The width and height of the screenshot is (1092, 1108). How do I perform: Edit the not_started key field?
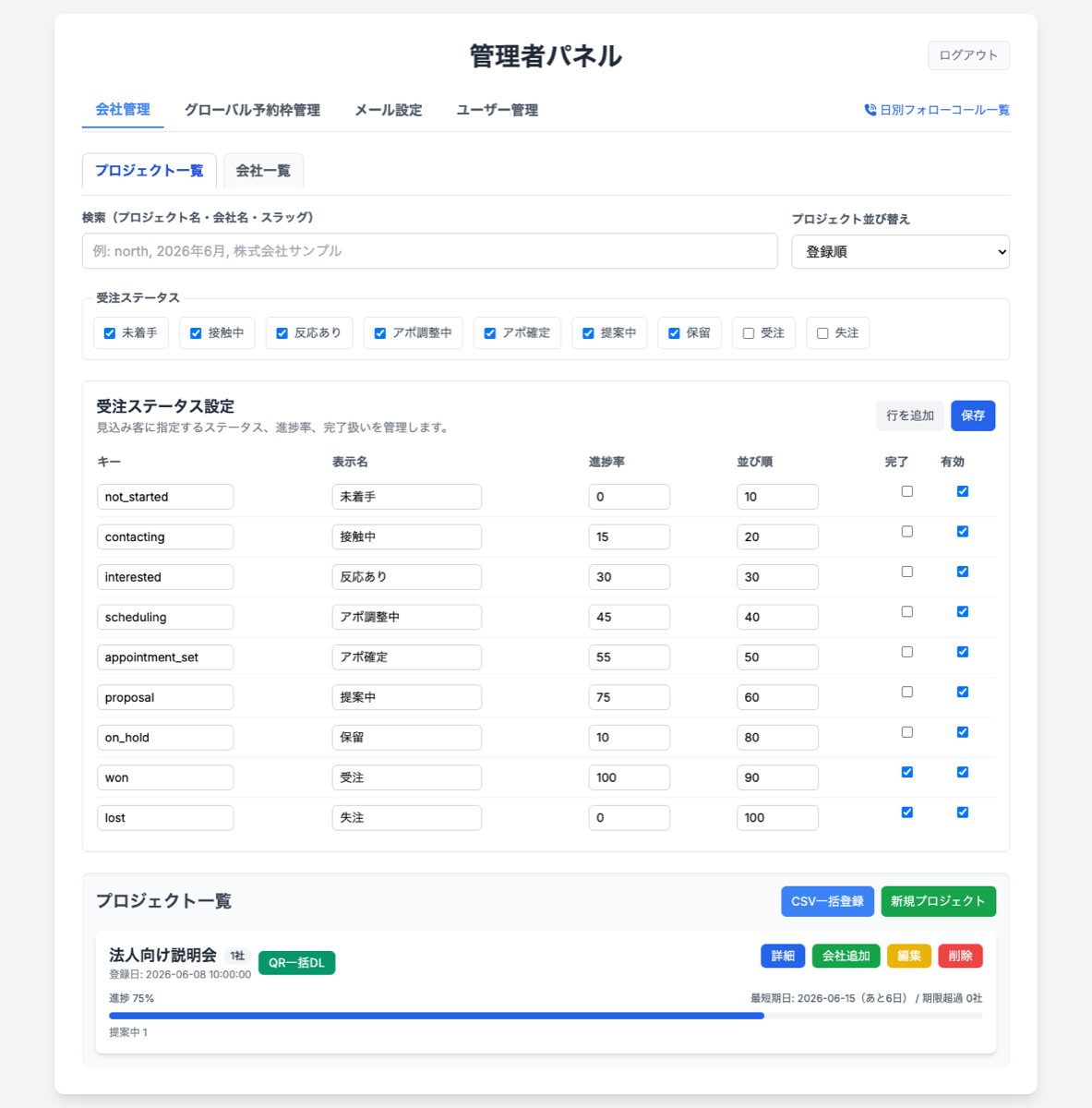pyautogui.click(x=165, y=497)
